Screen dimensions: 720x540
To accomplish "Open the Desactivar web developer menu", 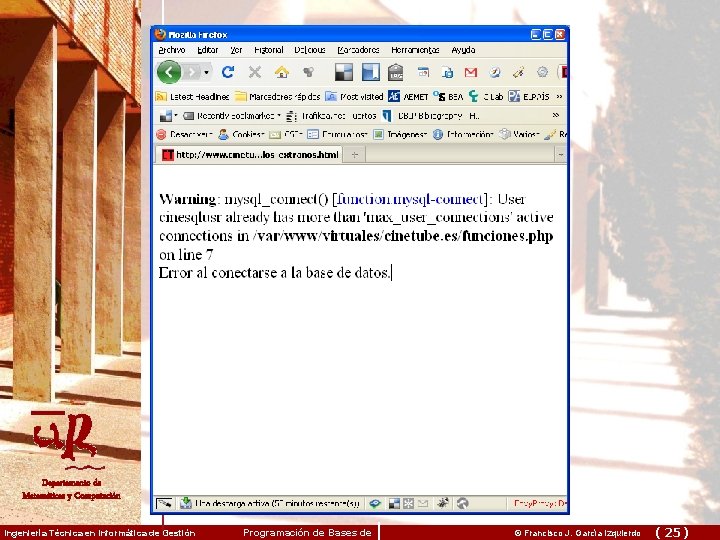I will [x=185, y=135].
